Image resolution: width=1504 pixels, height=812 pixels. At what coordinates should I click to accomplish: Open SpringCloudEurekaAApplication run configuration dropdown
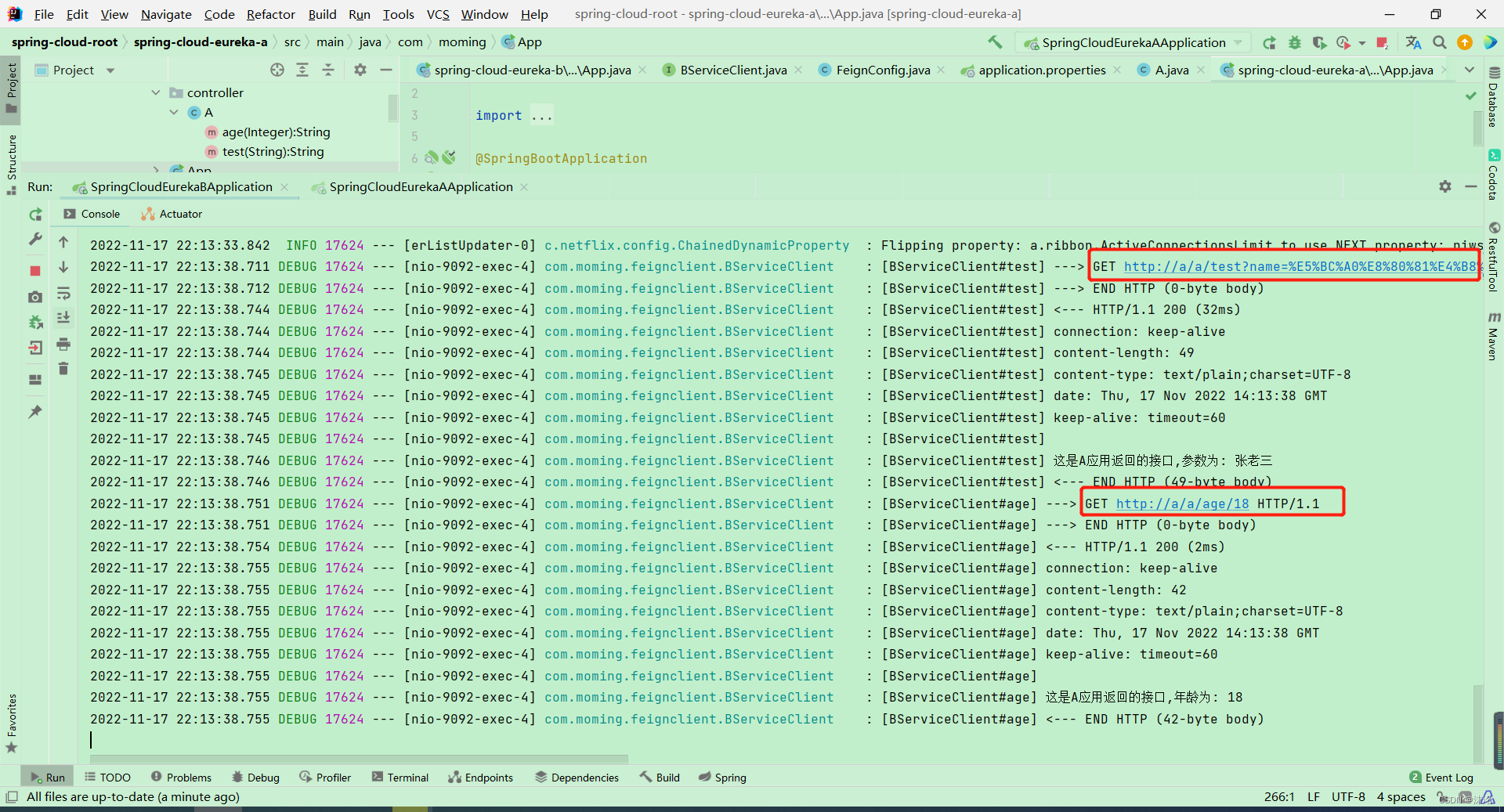pyautogui.click(x=1133, y=42)
